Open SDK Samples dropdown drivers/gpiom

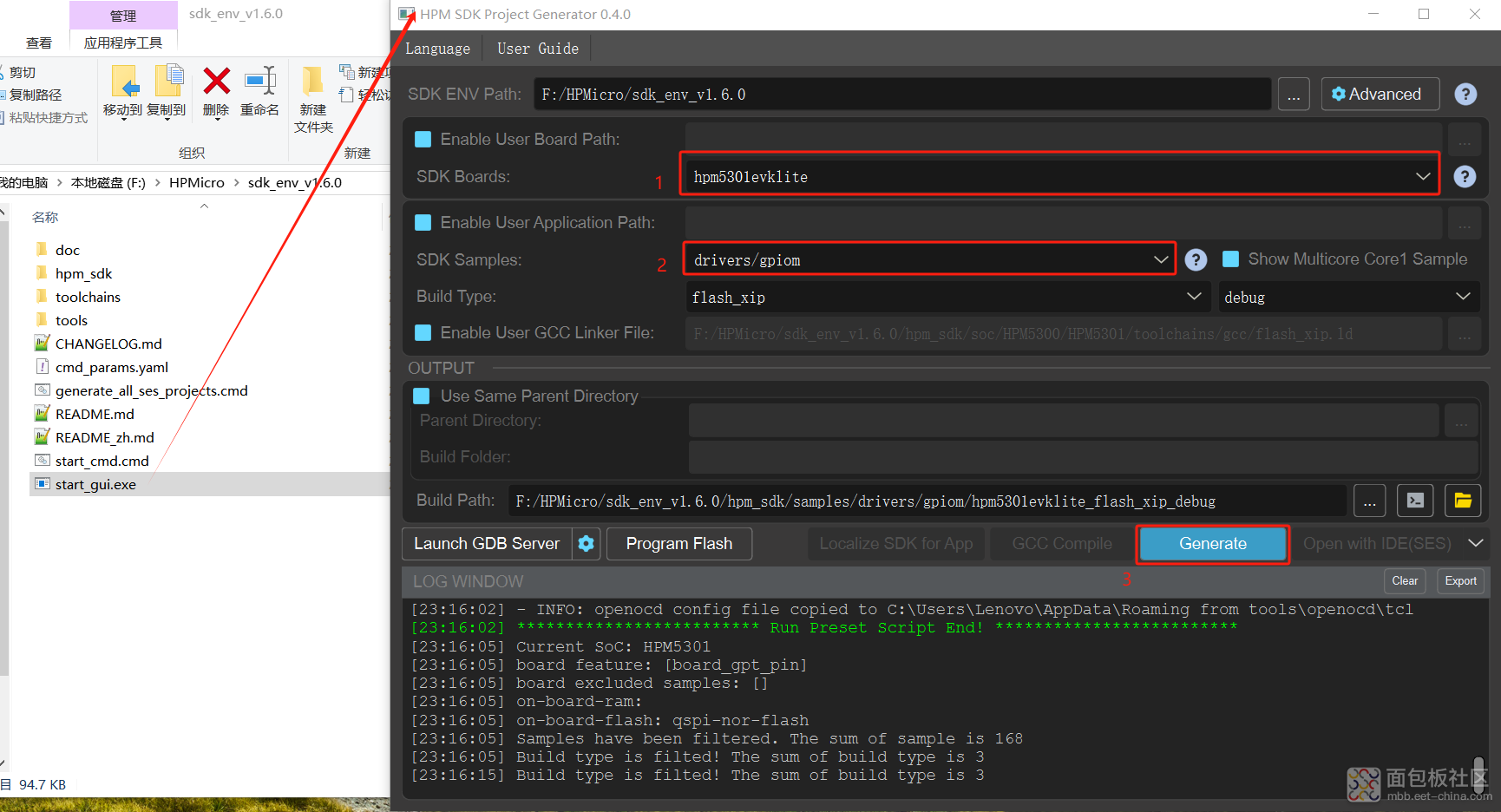930,259
